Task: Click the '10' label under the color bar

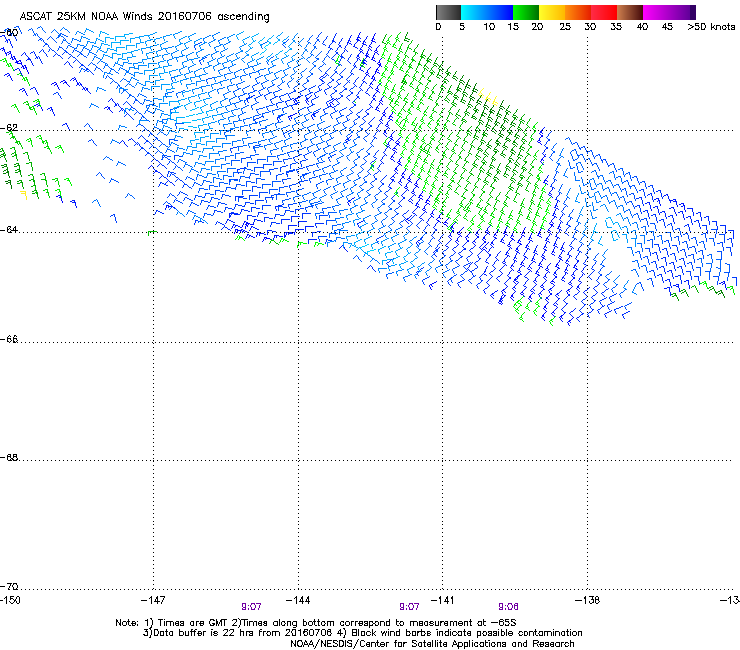Action: tap(489, 27)
